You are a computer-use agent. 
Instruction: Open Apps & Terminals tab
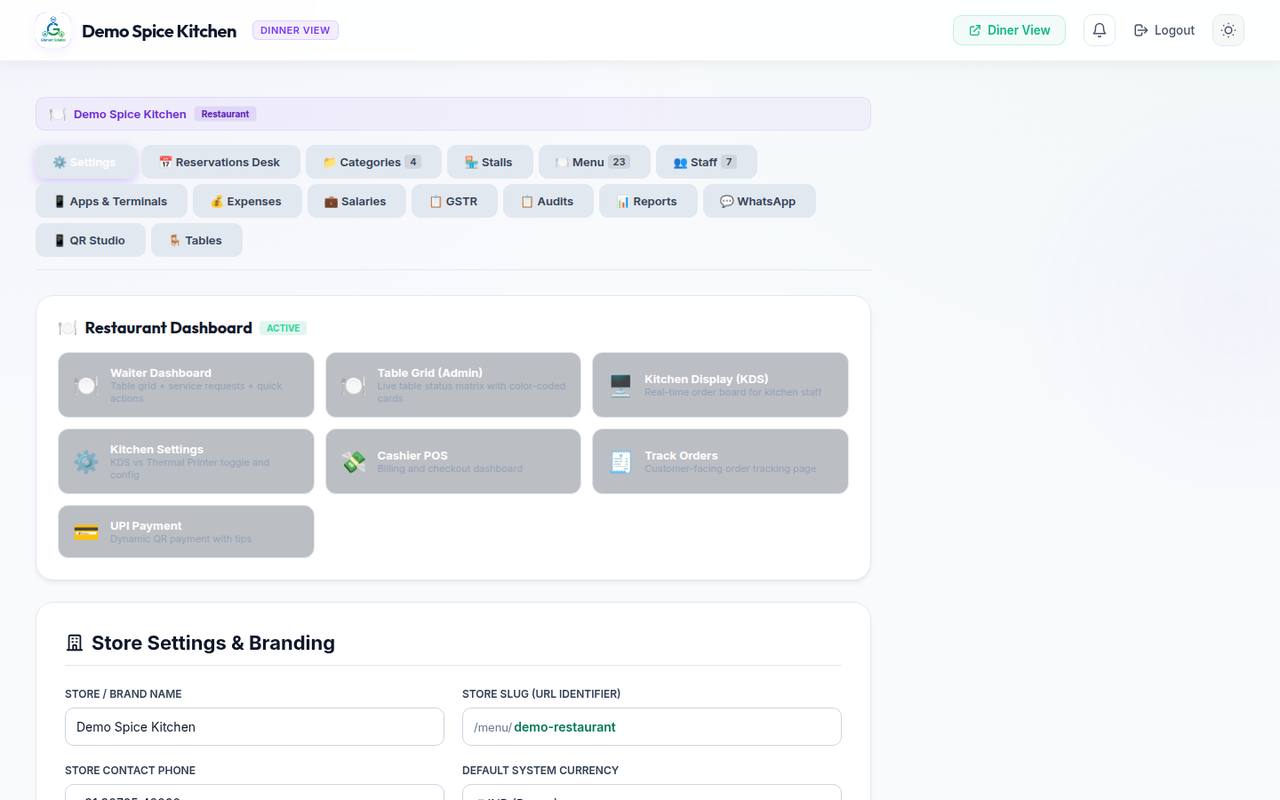(111, 201)
